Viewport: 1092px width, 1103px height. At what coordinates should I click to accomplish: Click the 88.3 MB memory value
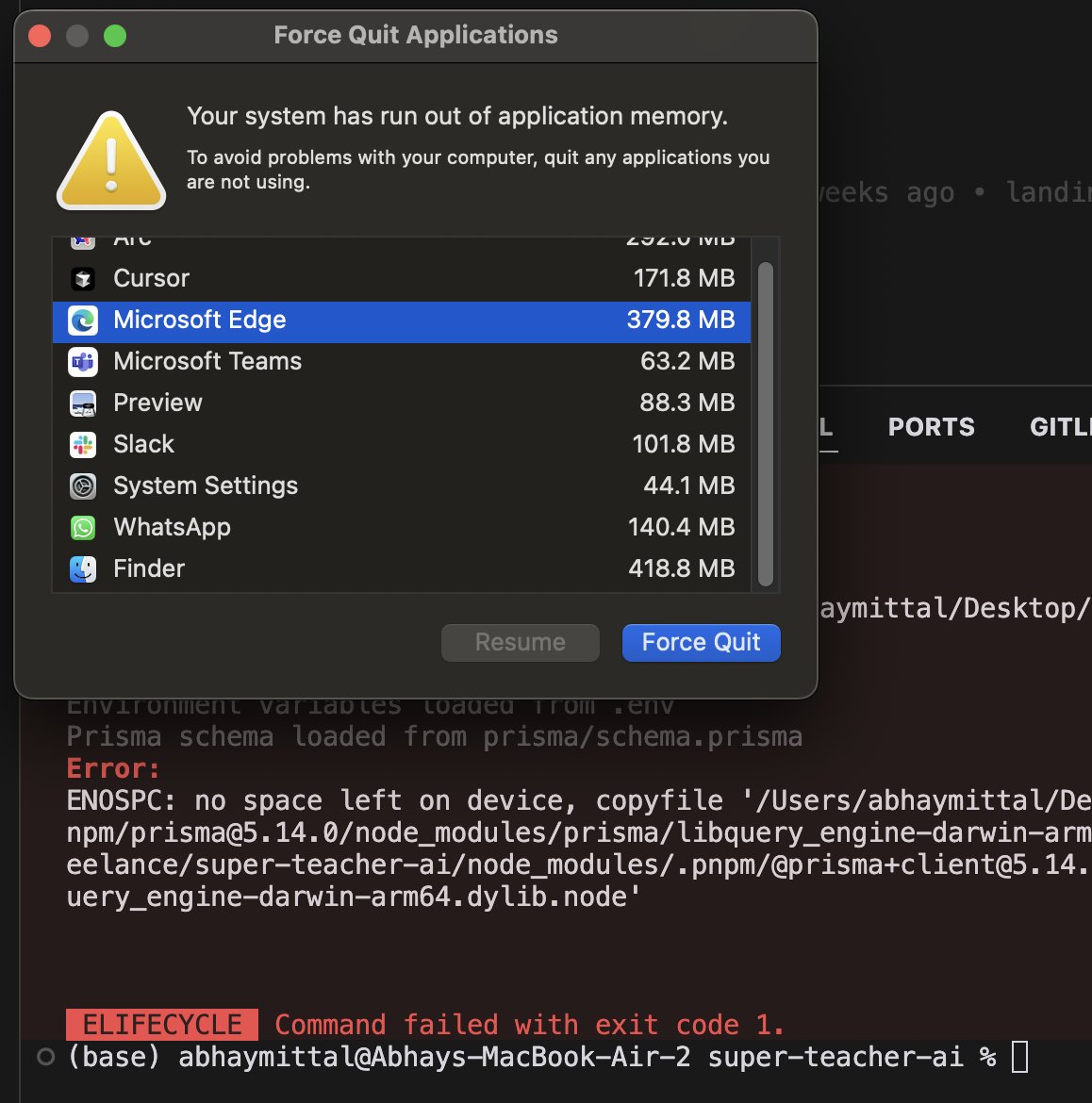click(687, 403)
